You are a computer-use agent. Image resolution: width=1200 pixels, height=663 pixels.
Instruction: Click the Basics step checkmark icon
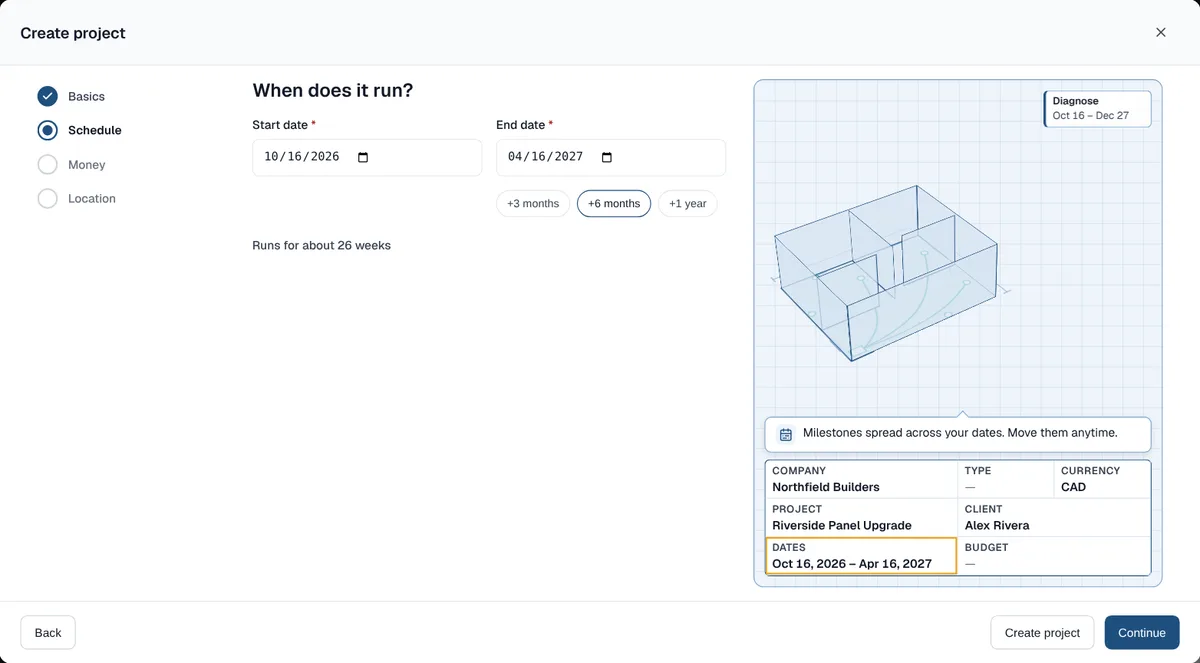click(47, 96)
